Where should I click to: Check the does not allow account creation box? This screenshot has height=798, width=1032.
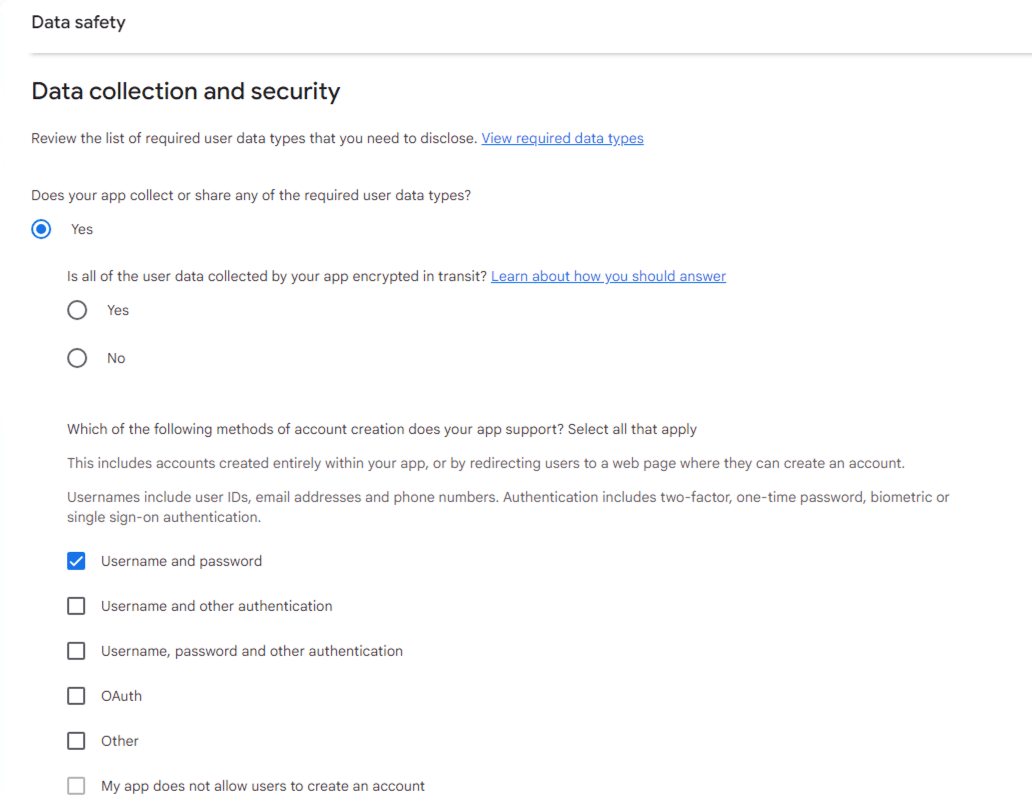[76, 787]
